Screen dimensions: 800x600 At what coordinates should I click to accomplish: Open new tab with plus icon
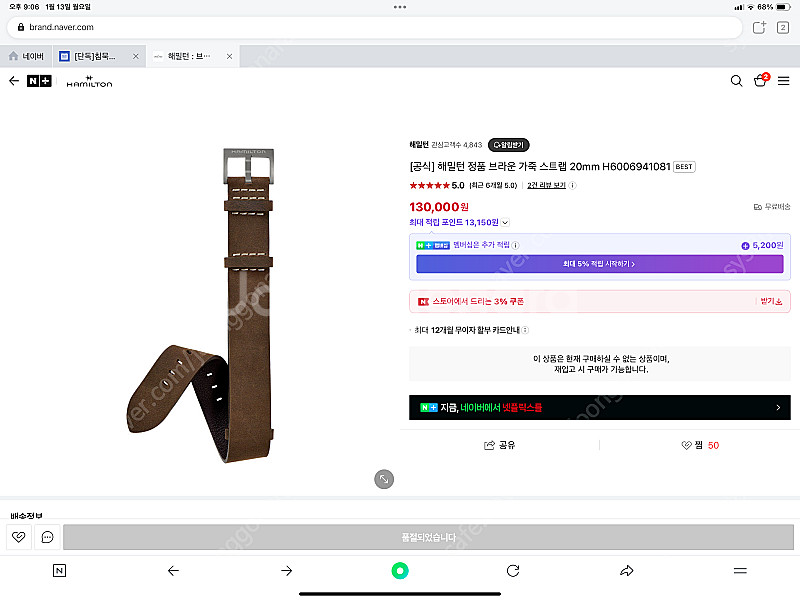coord(759,27)
